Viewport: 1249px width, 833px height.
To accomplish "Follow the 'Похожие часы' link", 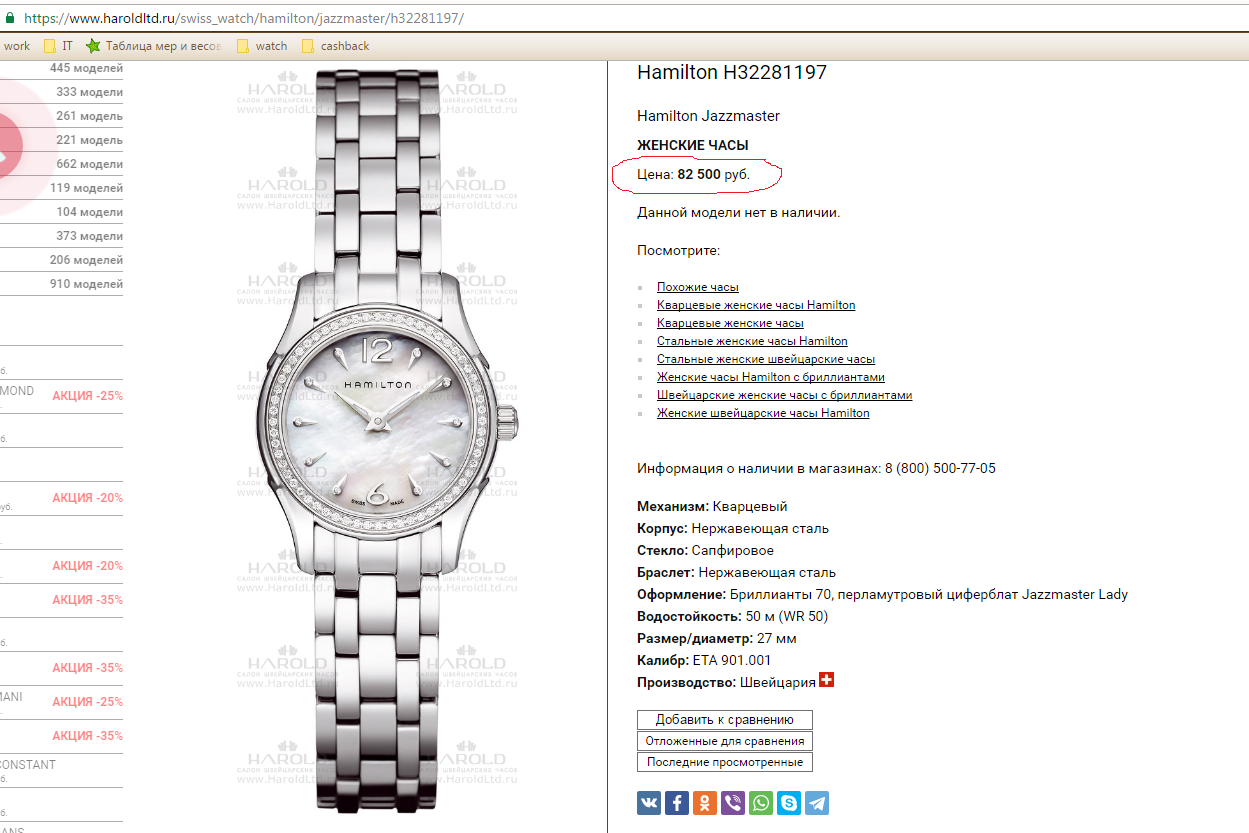I will (698, 287).
